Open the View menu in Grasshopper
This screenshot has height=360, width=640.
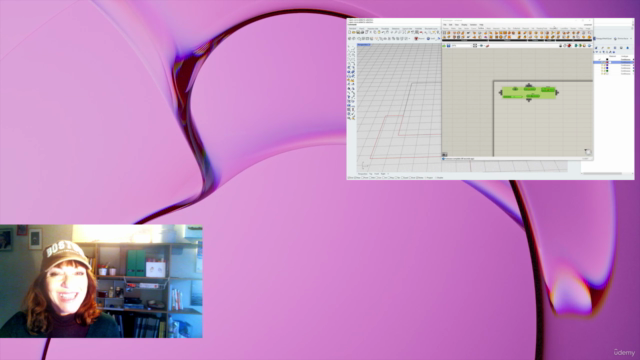[x=457, y=24]
